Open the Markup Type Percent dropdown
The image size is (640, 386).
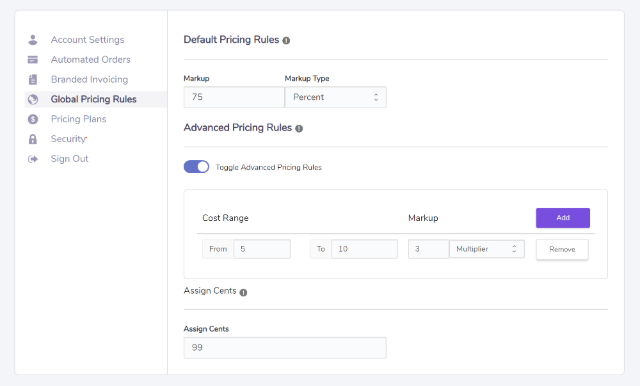point(336,97)
